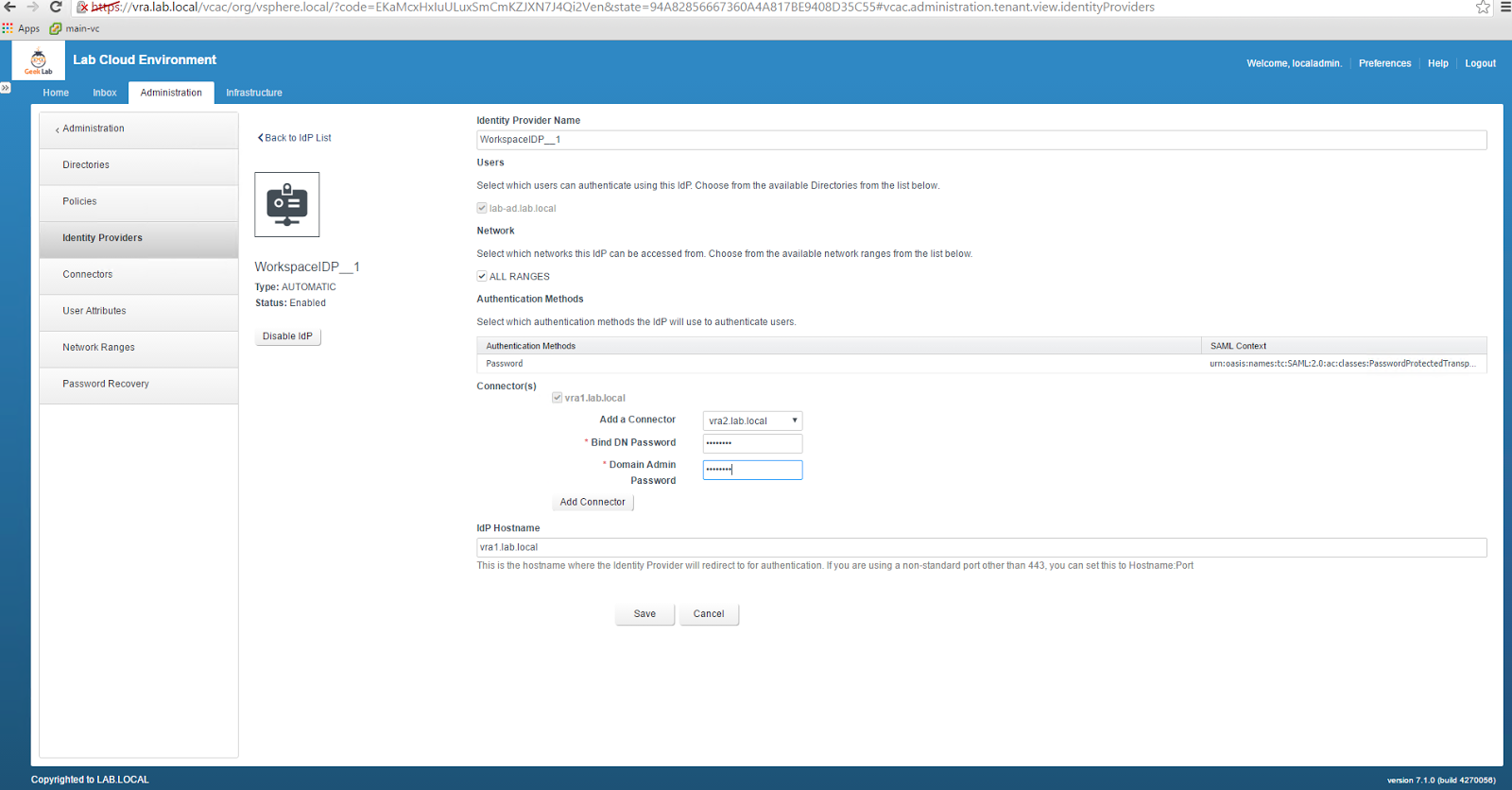Click the IdP Hostname field
Viewport: 1512px width, 790px height.
(x=981, y=547)
